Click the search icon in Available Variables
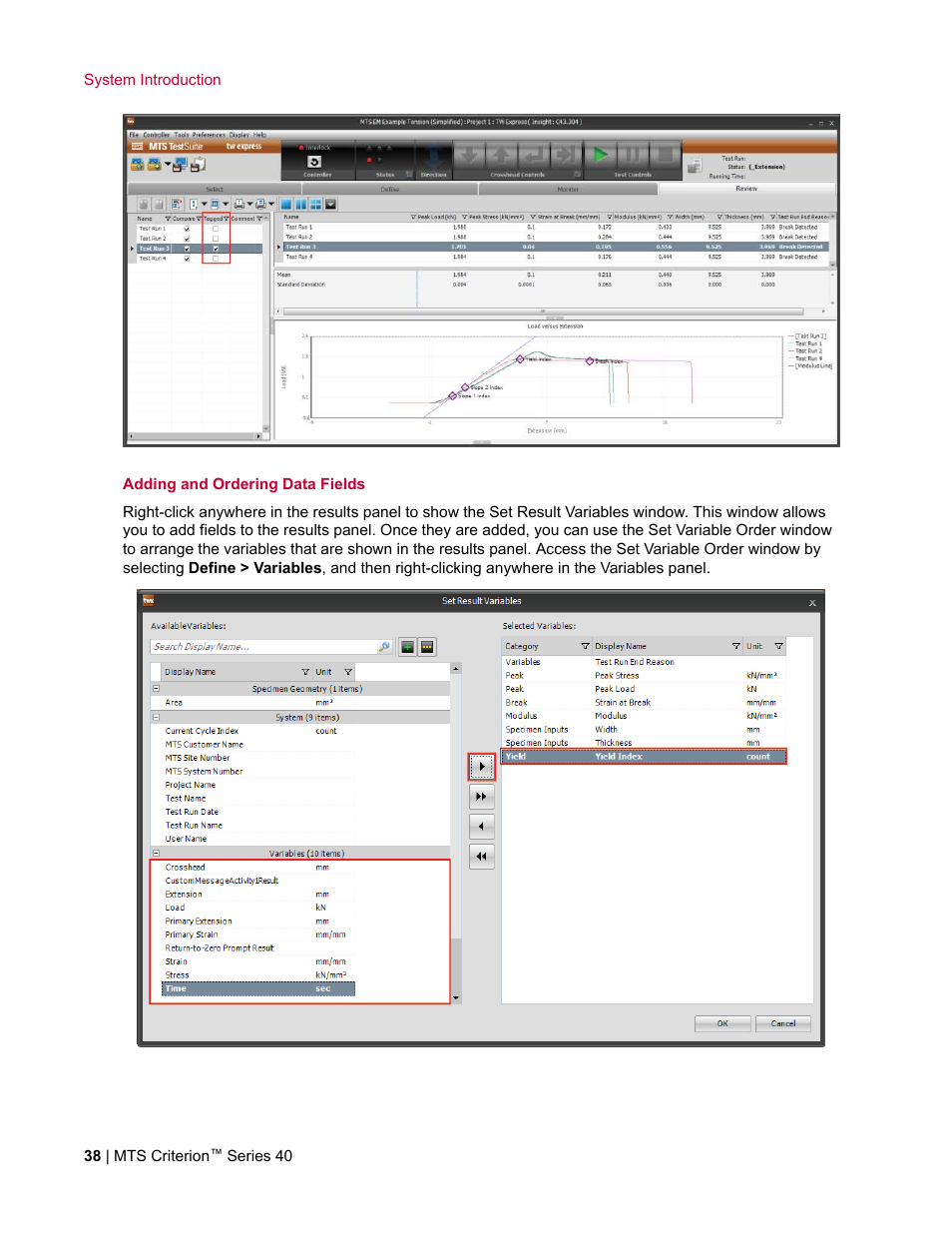The width and height of the screenshot is (952, 1233). point(384,647)
